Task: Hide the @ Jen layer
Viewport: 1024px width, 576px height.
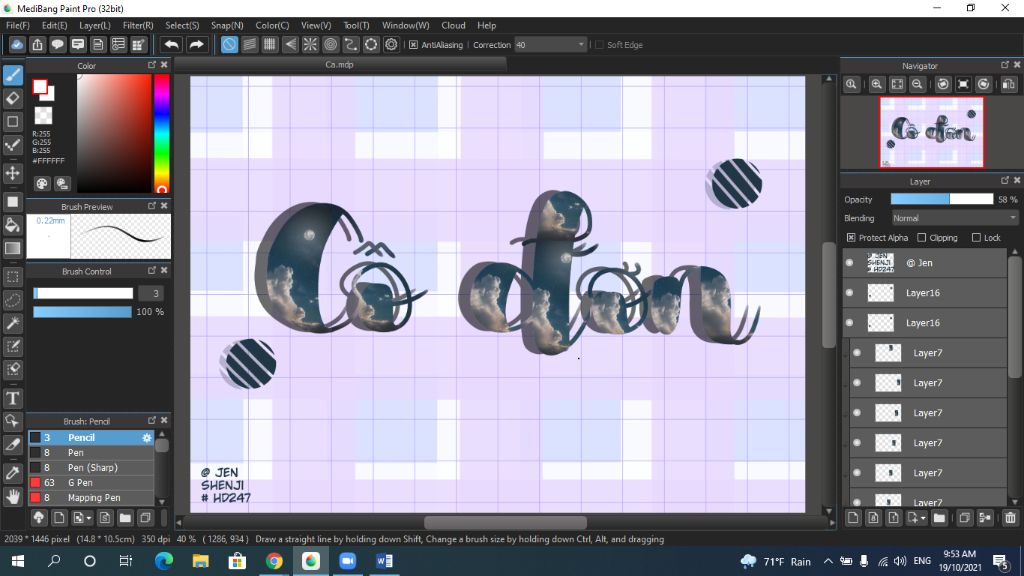Action: [850, 263]
